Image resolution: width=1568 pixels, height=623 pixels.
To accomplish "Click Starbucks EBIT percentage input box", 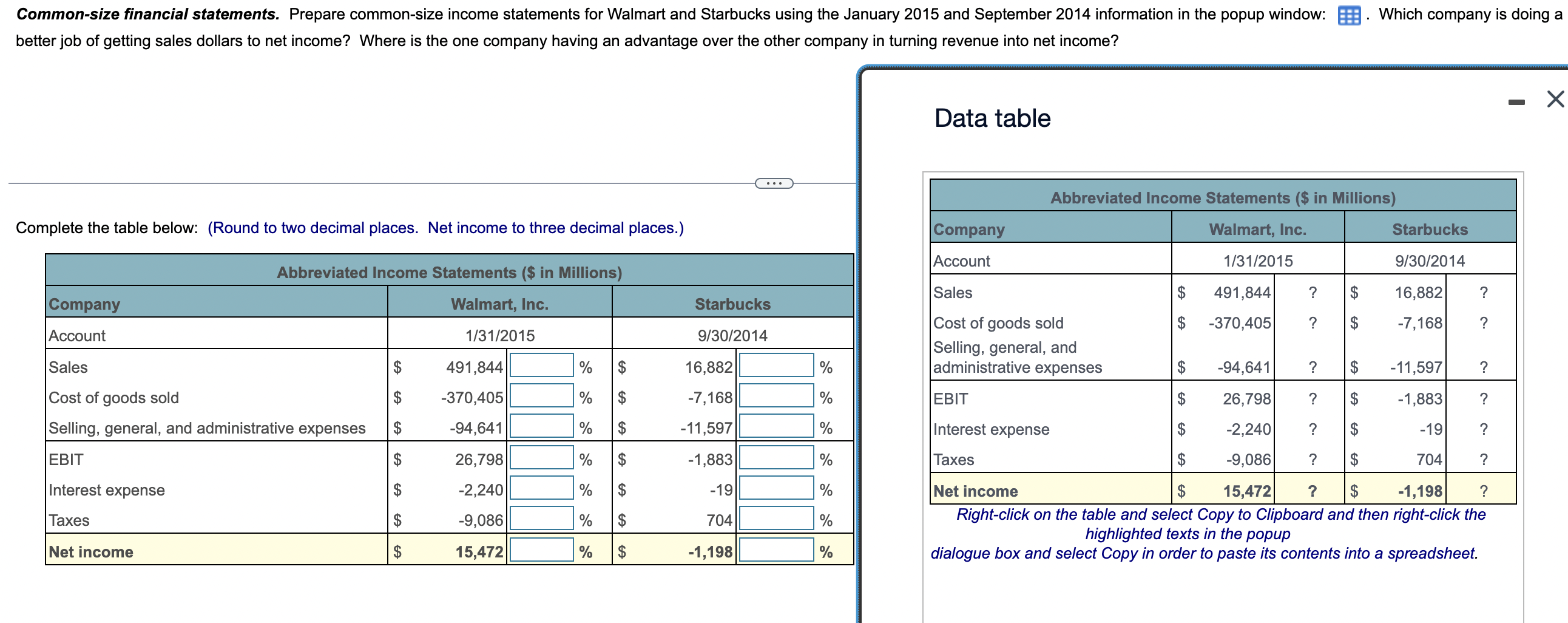I will coord(776,458).
